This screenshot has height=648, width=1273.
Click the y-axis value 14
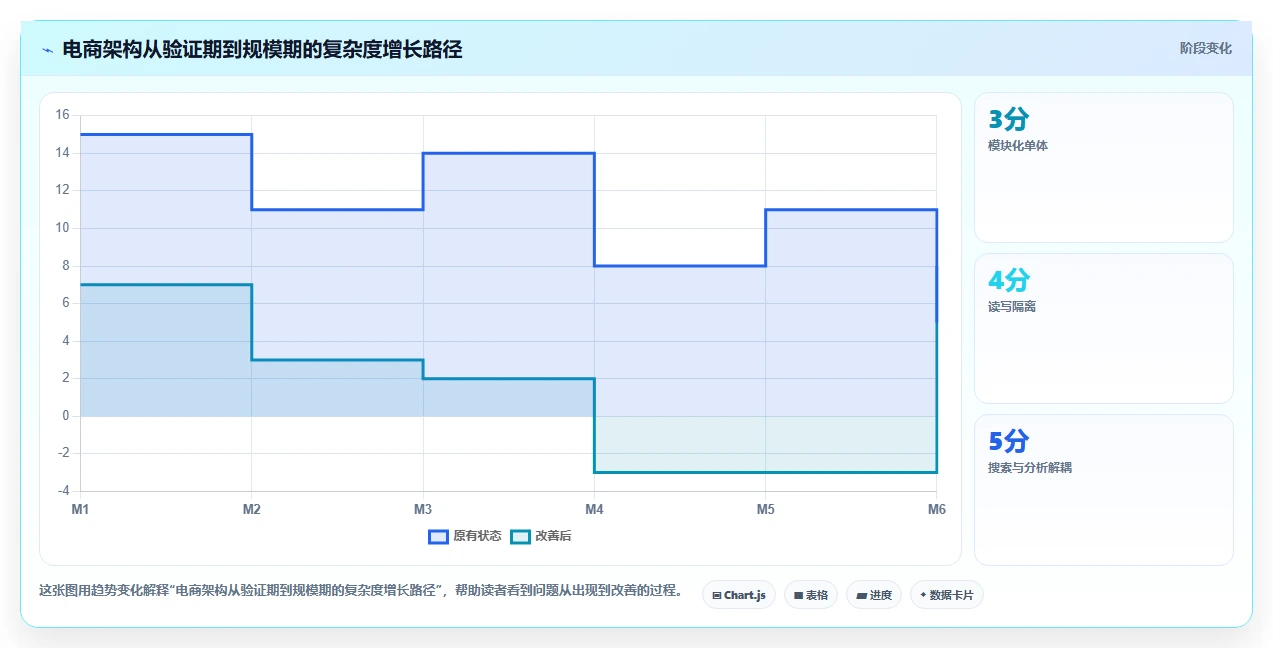(x=62, y=153)
